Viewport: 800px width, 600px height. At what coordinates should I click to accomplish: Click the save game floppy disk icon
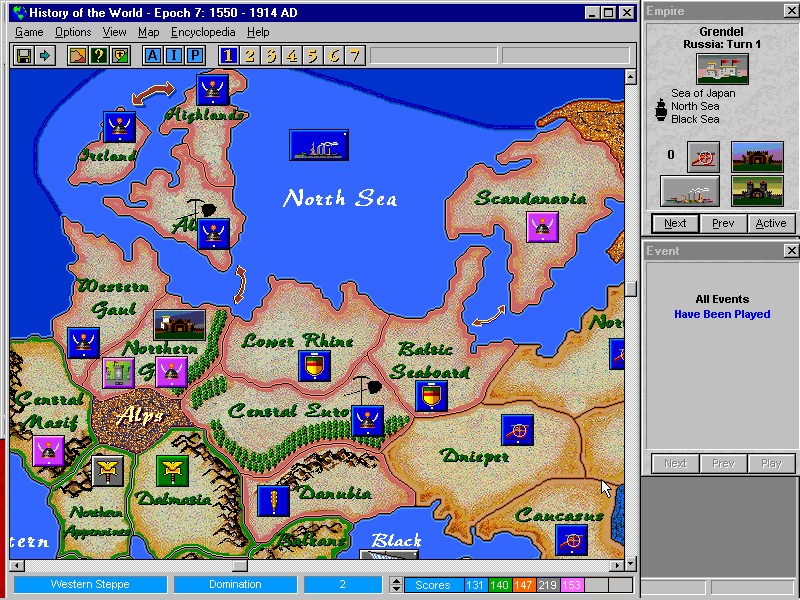[x=23, y=55]
